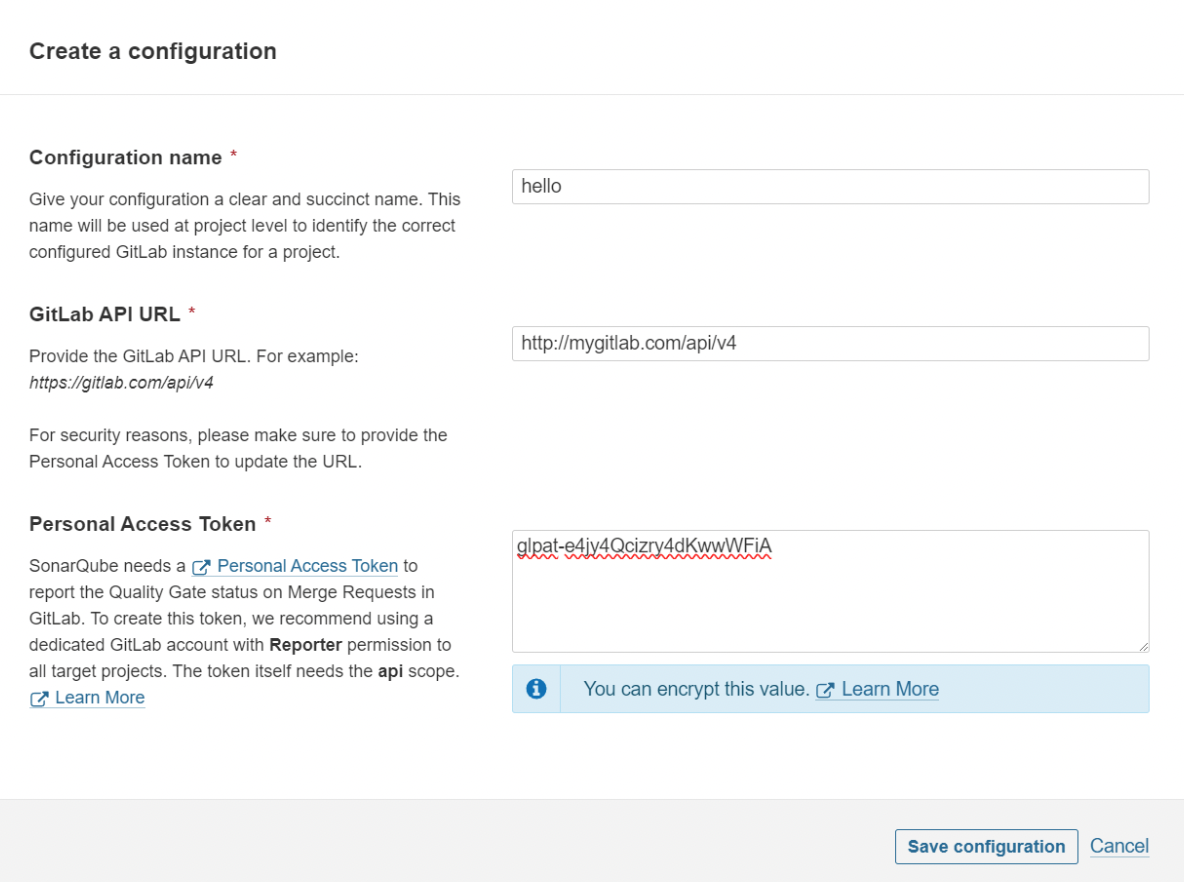The image size is (1184, 882).
Task: Click the bold "Personal Access Token" heading
Action: tap(140, 523)
